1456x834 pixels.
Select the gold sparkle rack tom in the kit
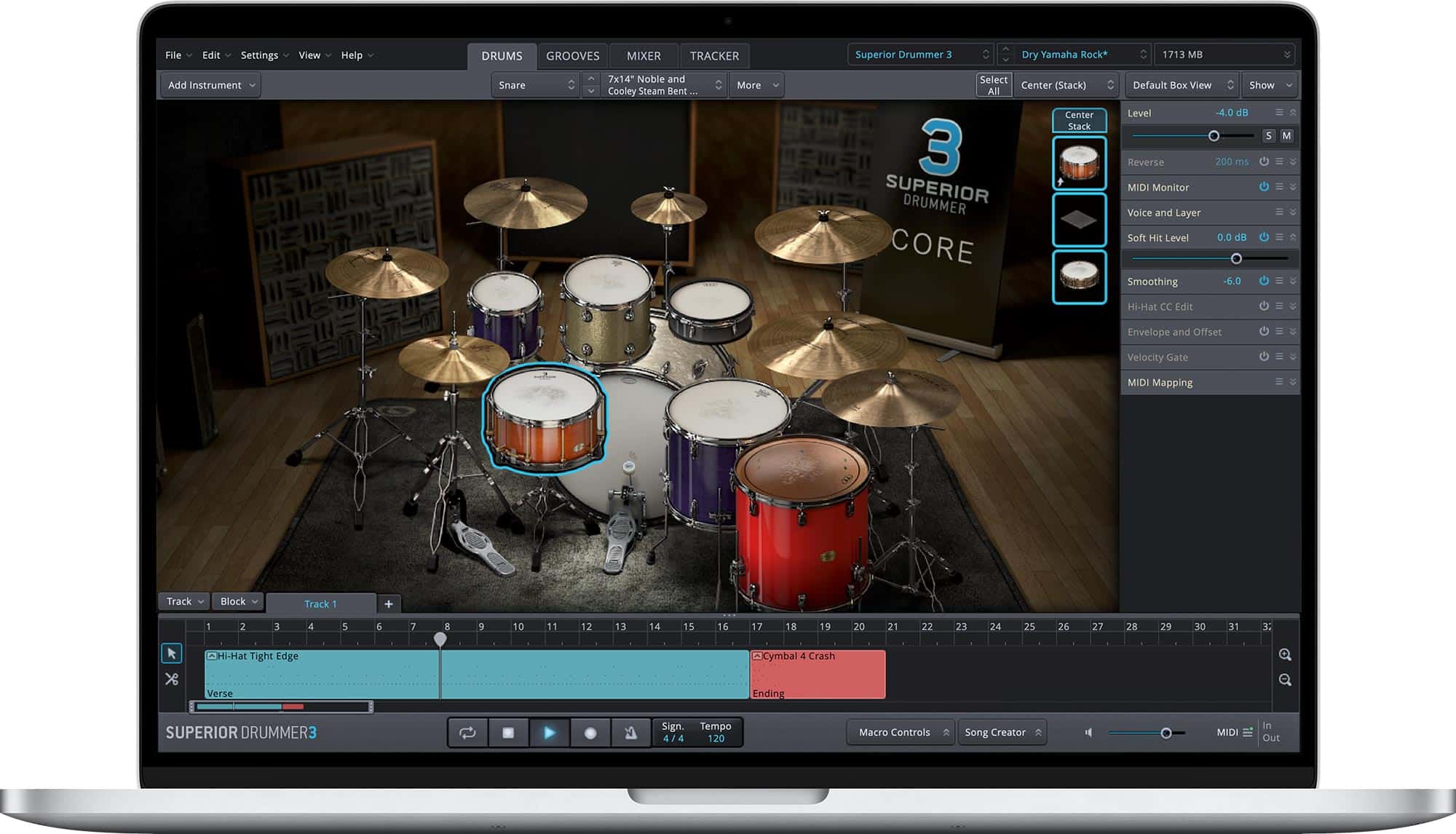point(606,308)
